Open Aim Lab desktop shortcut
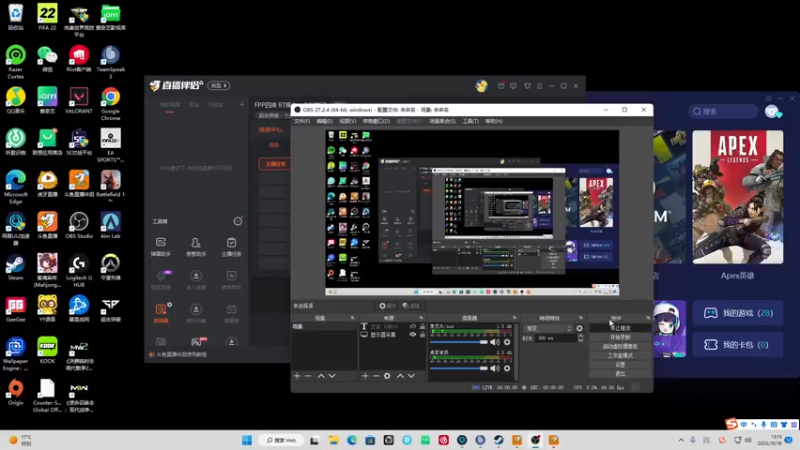 pos(111,226)
